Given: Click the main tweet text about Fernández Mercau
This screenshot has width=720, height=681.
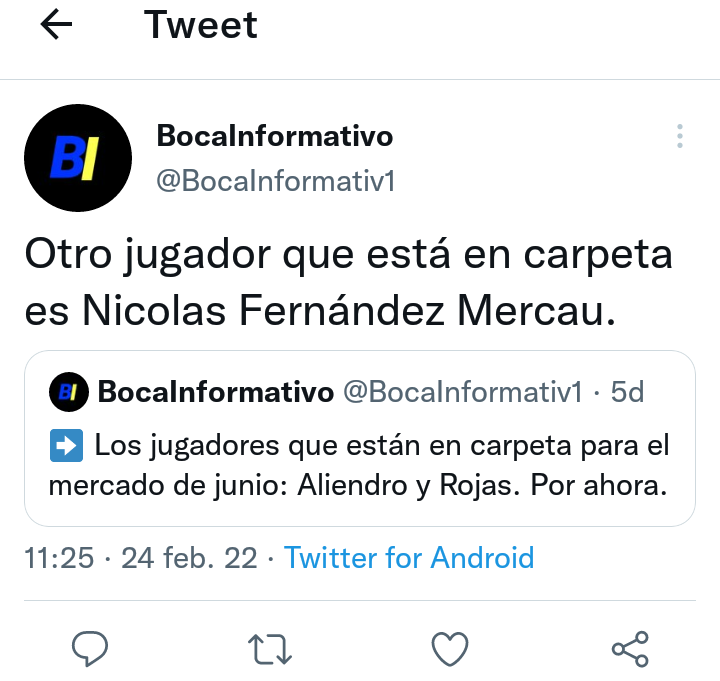Looking at the screenshot, I should pos(349,282).
